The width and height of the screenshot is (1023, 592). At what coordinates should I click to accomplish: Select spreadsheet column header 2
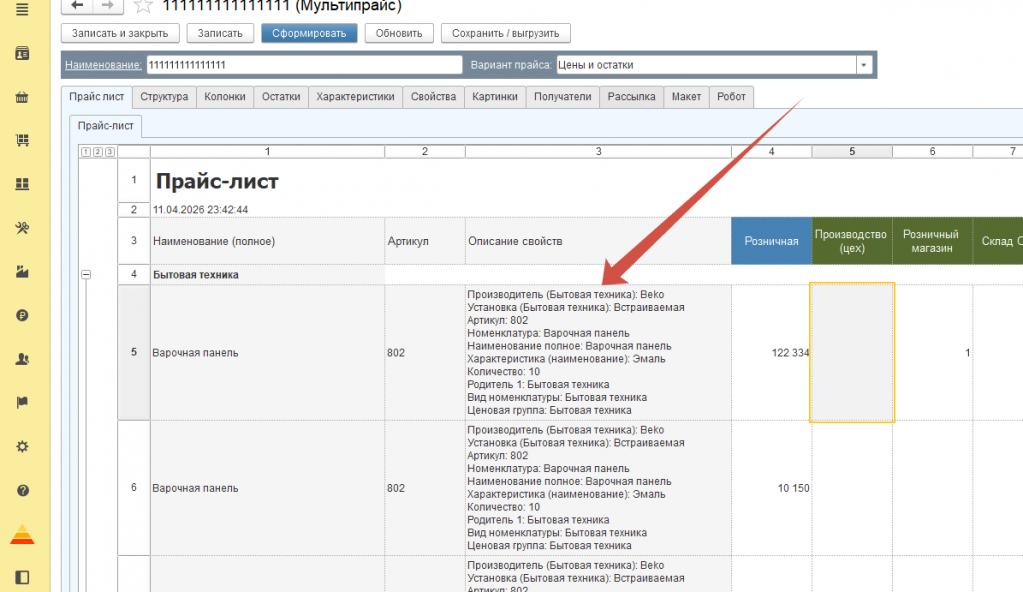point(425,151)
